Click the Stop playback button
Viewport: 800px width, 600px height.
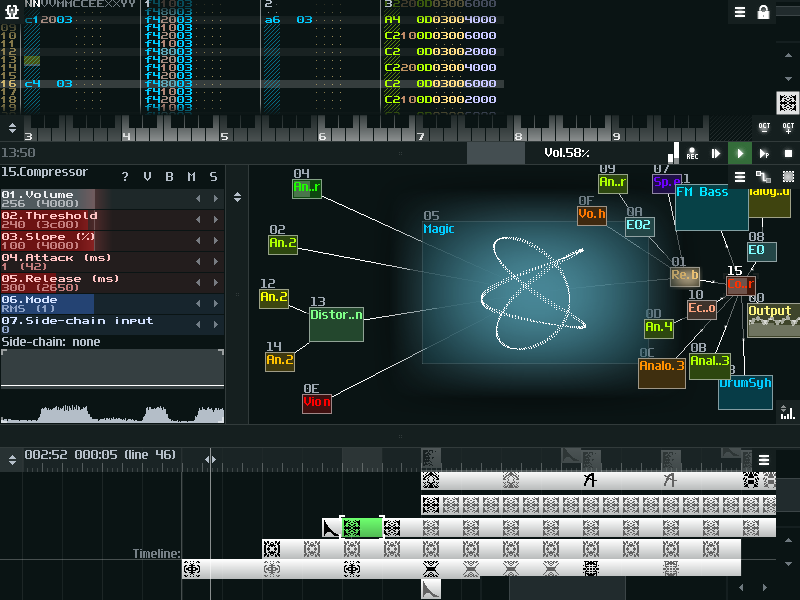pyautogui.click(x=788, y=154)
